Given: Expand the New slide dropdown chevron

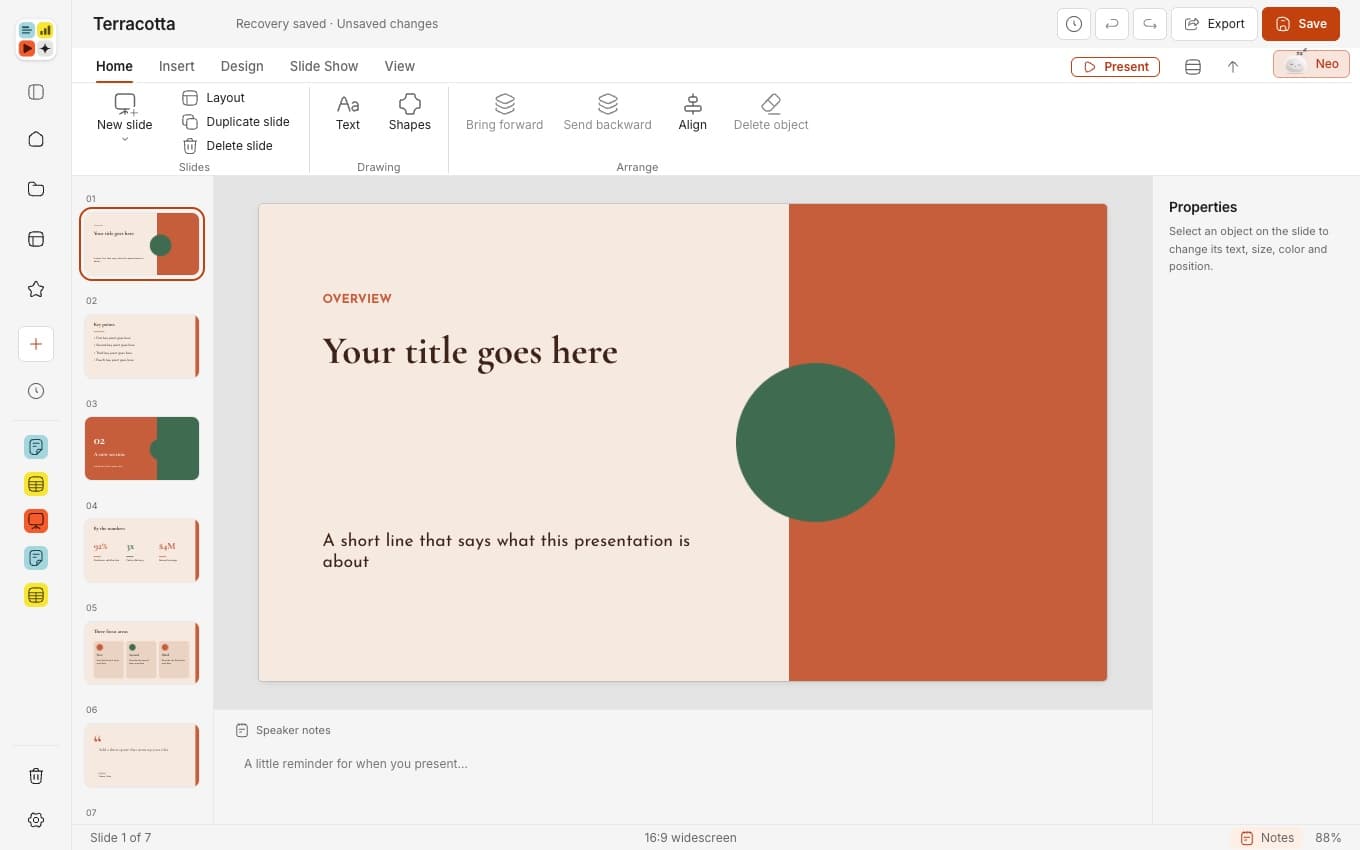Looking at the screenshot, I should [125, 139].
